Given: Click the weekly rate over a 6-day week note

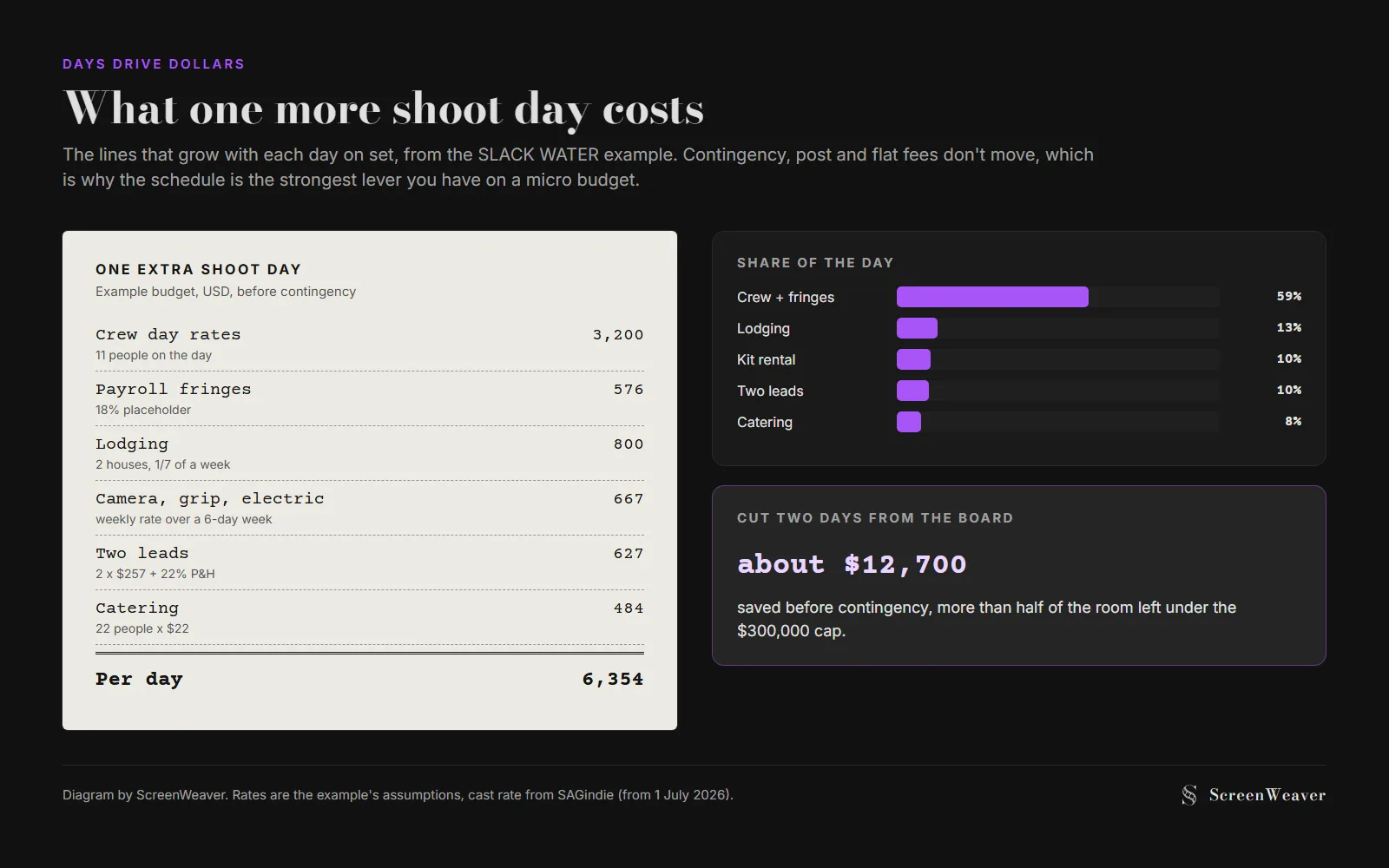Looking at the screenshot, I should click(184, 519).
